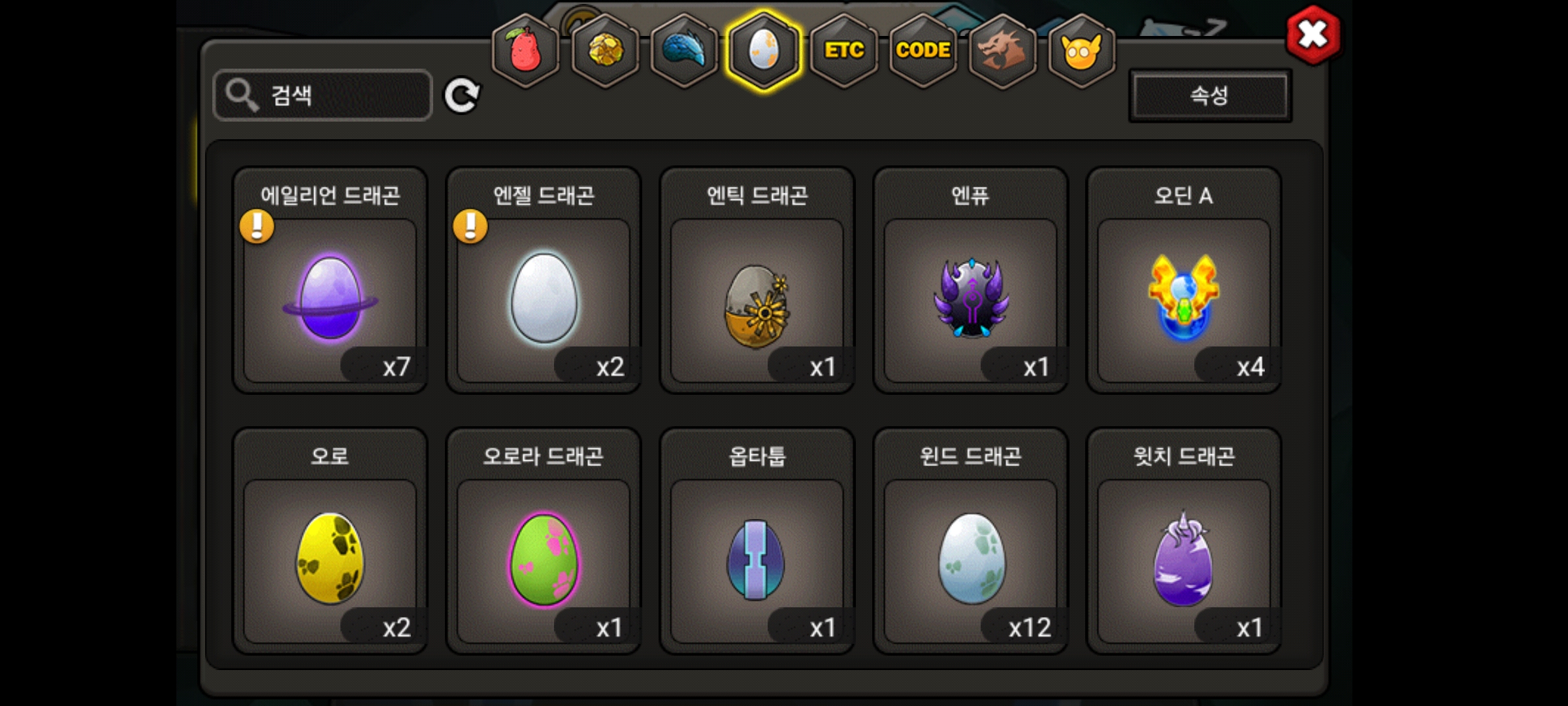Open the 속성 attribute filter button
This screenshot has width=1568, height=706.
pyautogui.click(x=1210, y=95)
